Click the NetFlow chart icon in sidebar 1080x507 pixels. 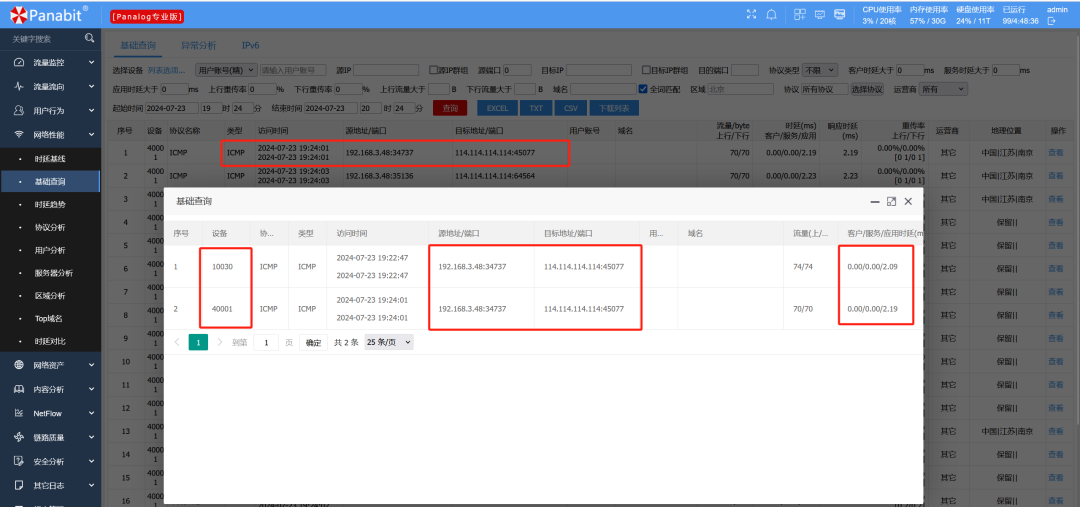[x=19, y=413]
